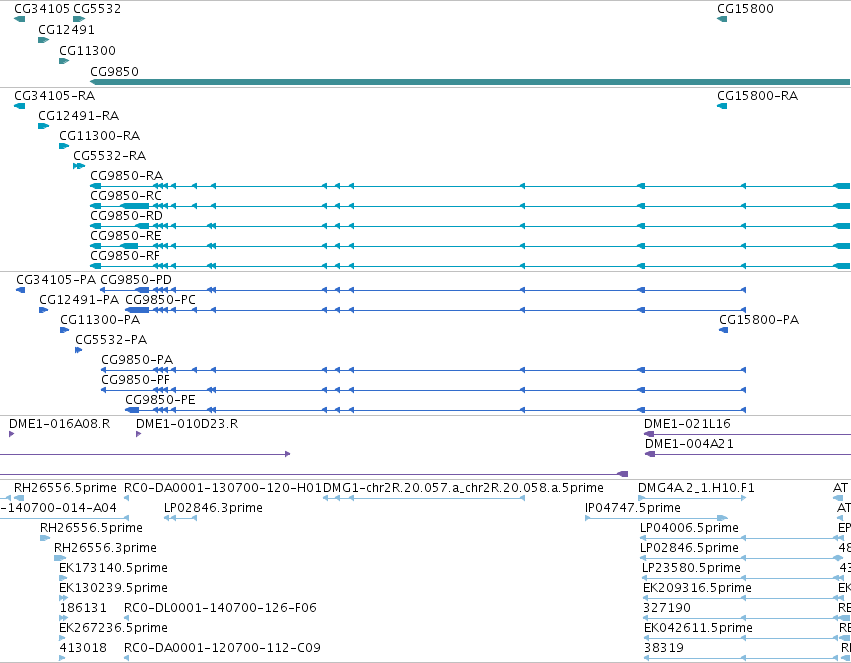Open the EK267236.5prime EST label
Screen dimensions: 851x663
(113, 628)
